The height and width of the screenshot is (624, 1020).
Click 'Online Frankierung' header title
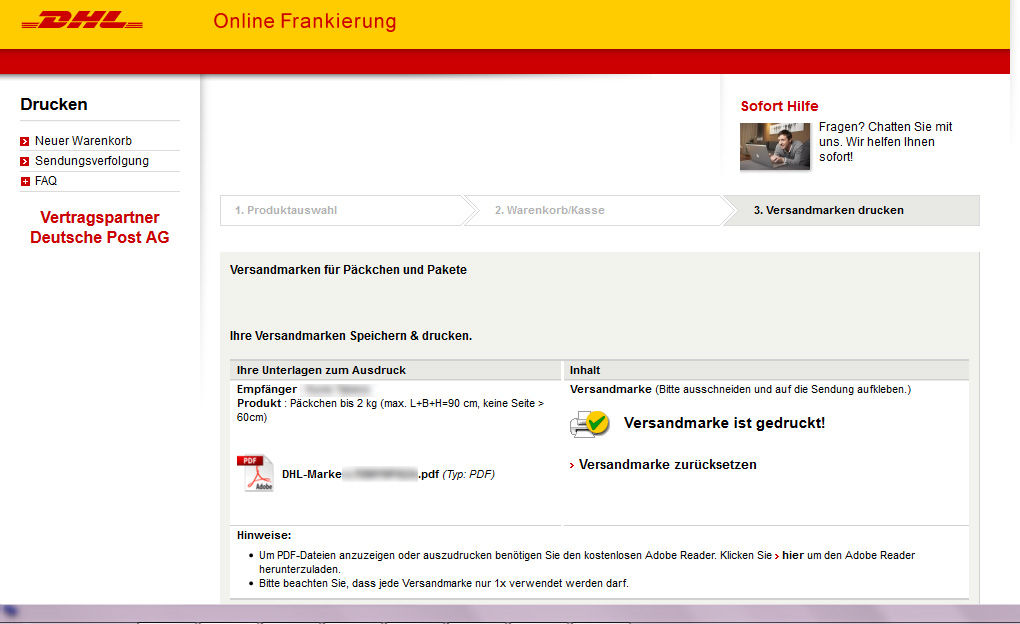304,21
